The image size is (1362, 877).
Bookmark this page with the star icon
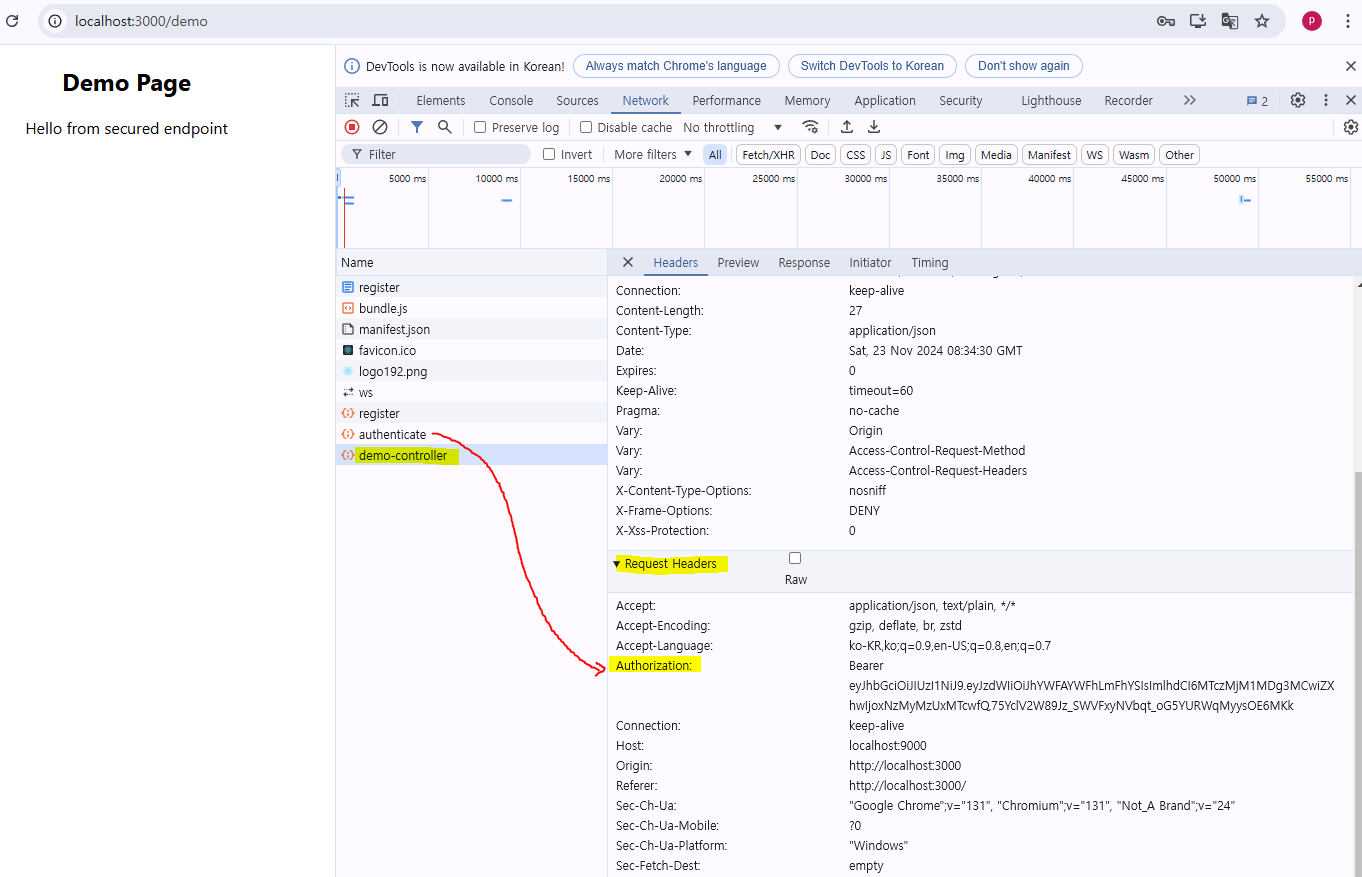[1262, 21]
